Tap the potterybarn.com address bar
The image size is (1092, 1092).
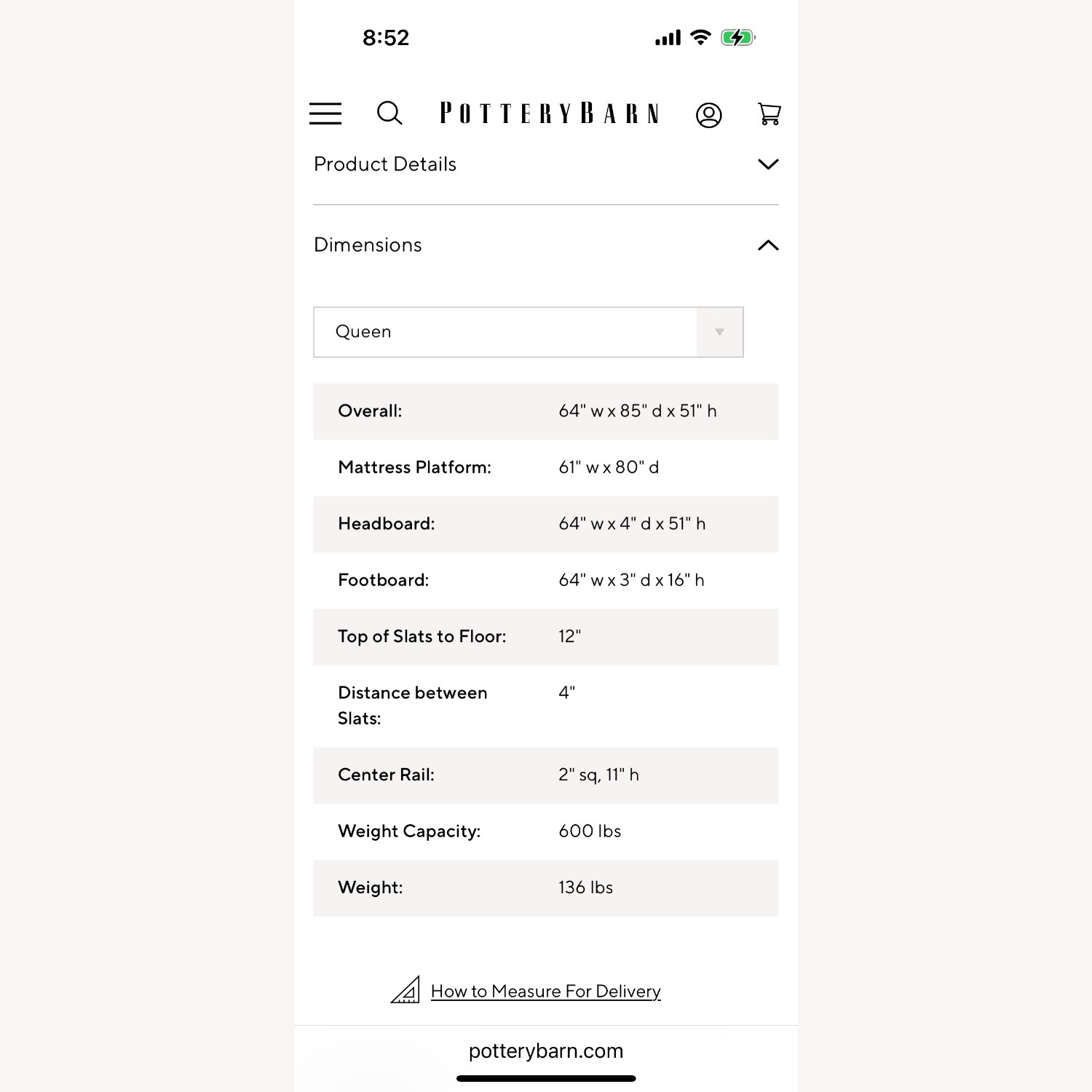coord(546,1051)
